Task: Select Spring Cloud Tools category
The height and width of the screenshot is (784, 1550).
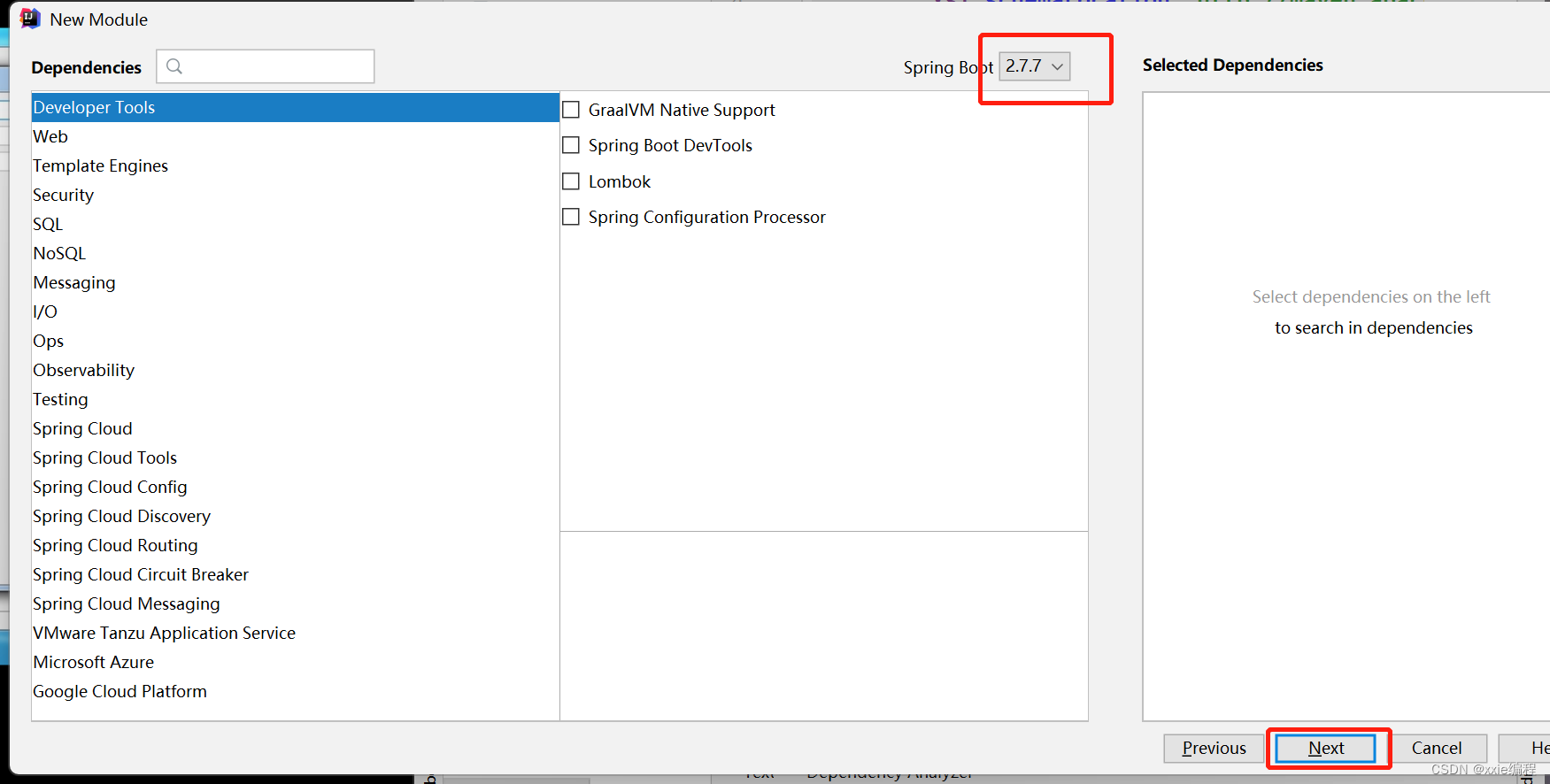Action: pos(296,457)
